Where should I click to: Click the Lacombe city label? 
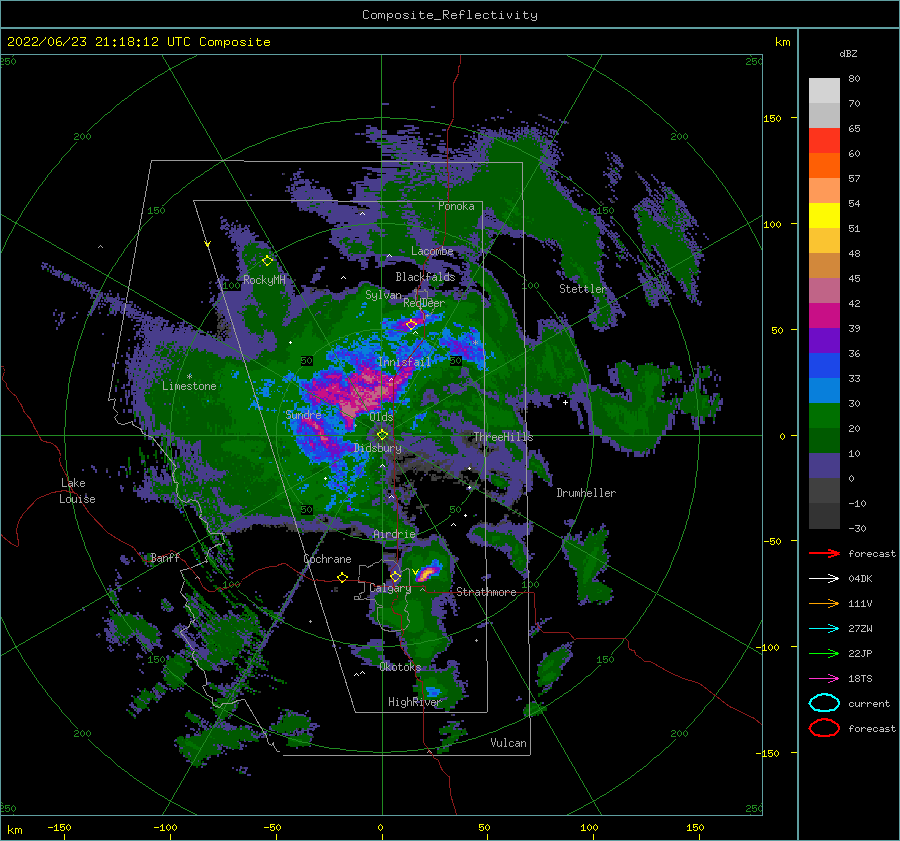coord(432,251)
